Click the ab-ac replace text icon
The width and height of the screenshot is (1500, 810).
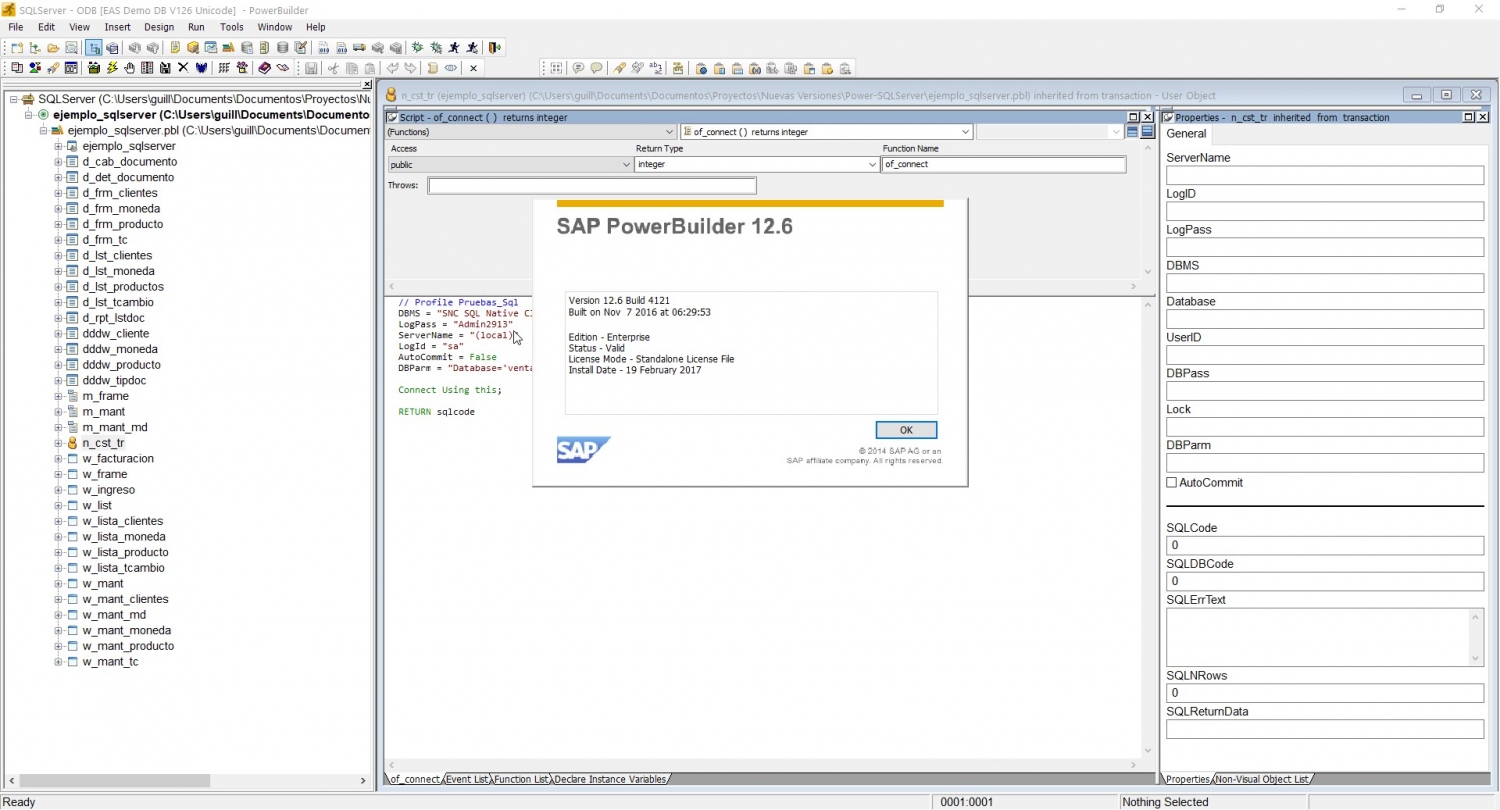coord(655,68)
